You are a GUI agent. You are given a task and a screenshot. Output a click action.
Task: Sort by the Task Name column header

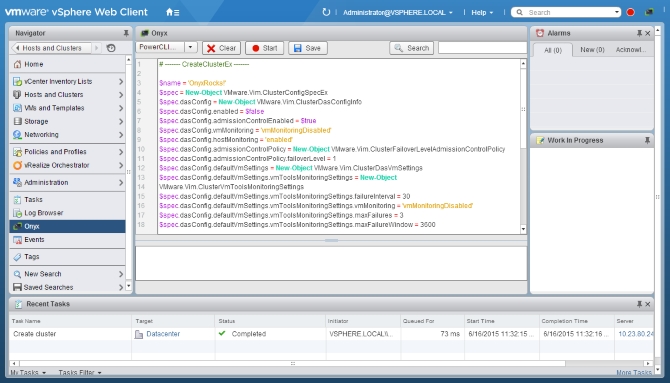click(70, 321)
